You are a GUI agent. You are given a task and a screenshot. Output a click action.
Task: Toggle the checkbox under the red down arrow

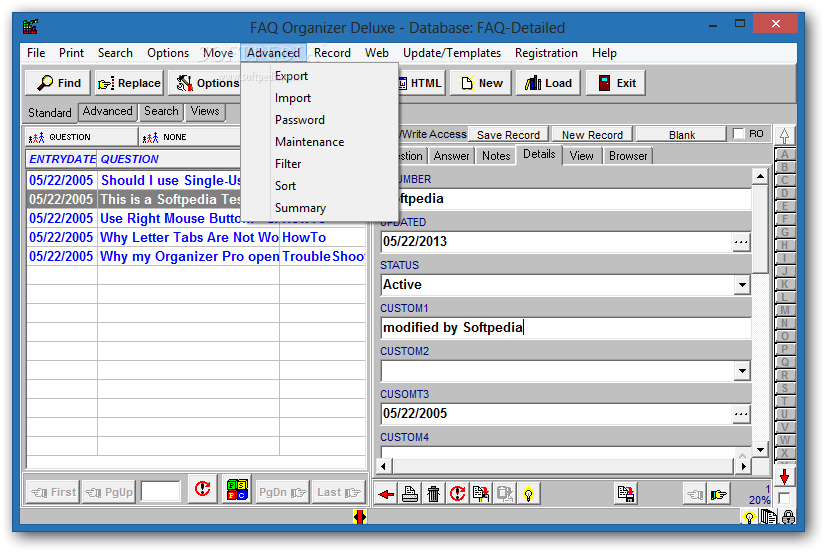(784, 498)
